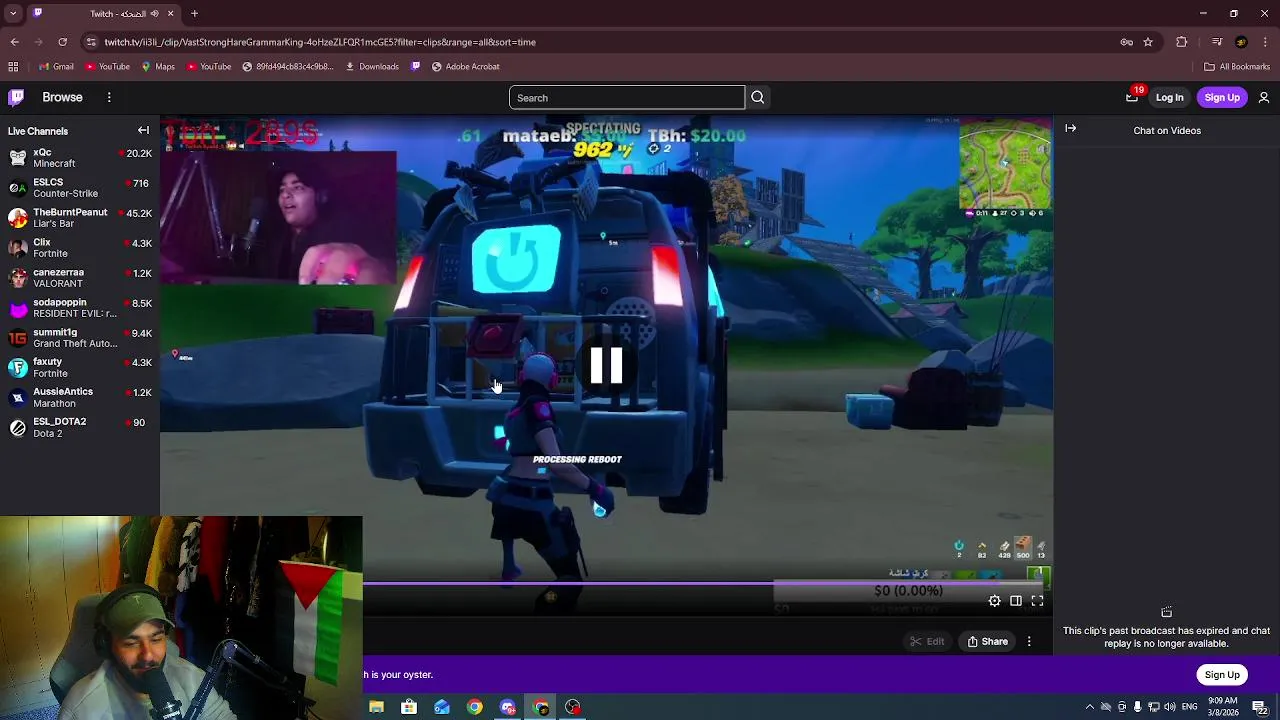Screen dimensions: 1280x720
Task: Focus the Twitch Search field
Action: (627, 98)
